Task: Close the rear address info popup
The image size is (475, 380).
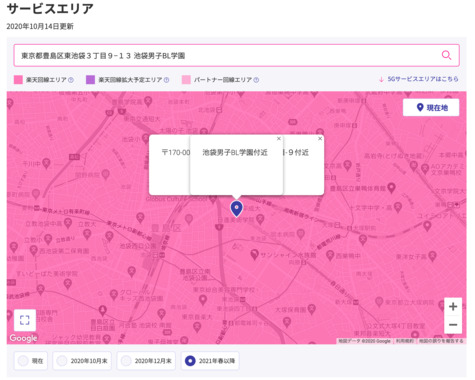Action: click(x=320, y=138)
